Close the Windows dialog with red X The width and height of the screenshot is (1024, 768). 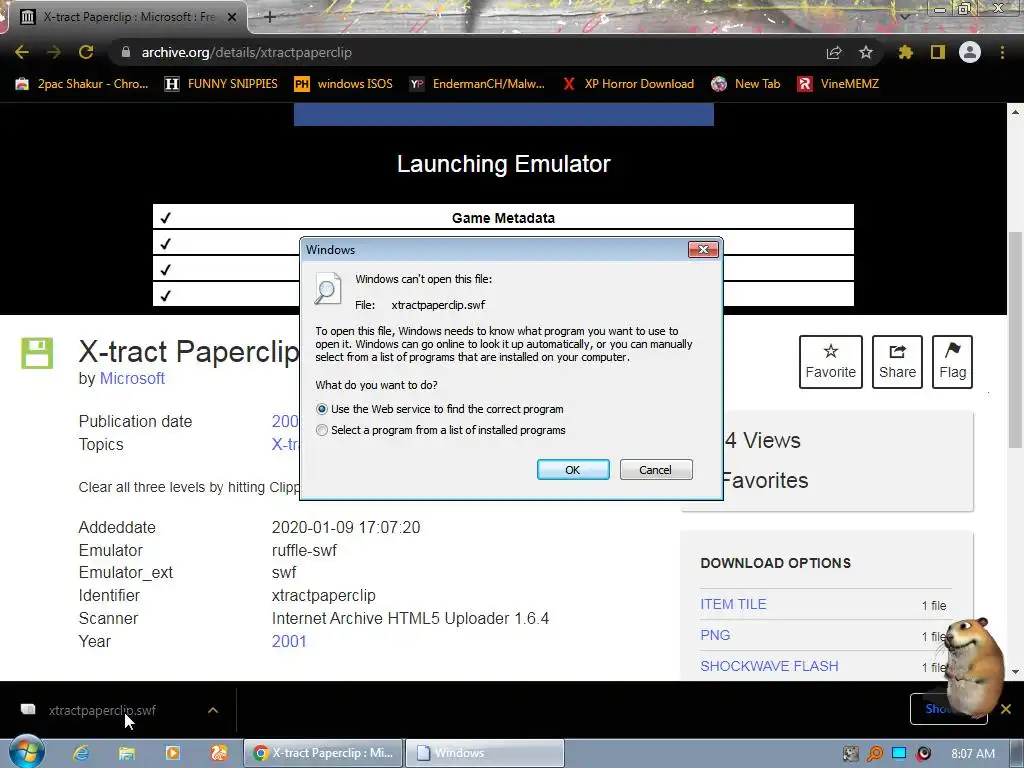pyautogui.click(x=703, y=249)
